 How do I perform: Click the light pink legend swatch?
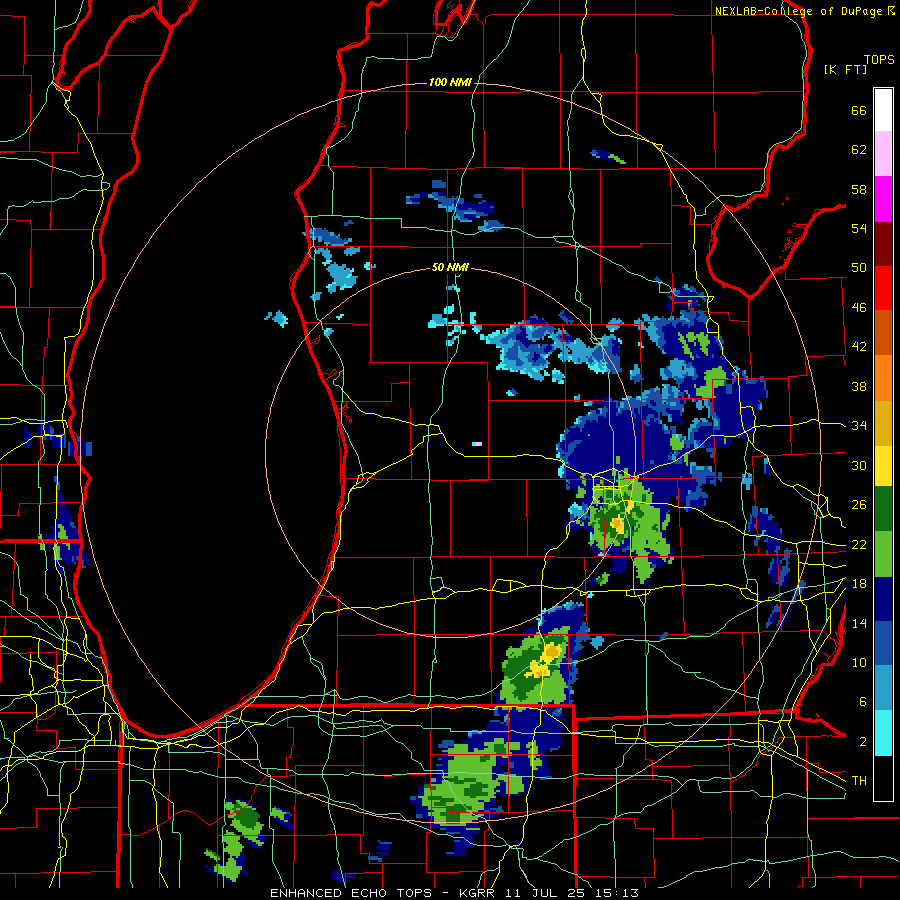[883, 154]
